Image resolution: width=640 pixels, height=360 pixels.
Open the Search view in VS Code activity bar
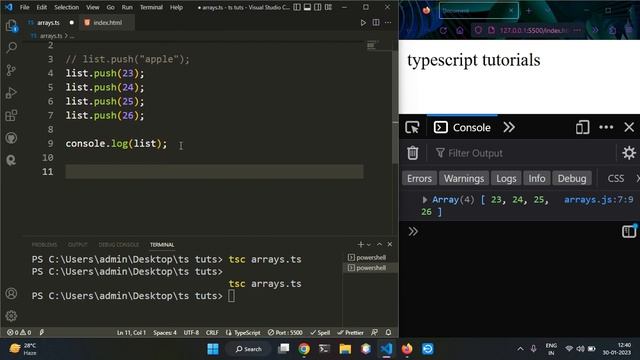[11, 47]
